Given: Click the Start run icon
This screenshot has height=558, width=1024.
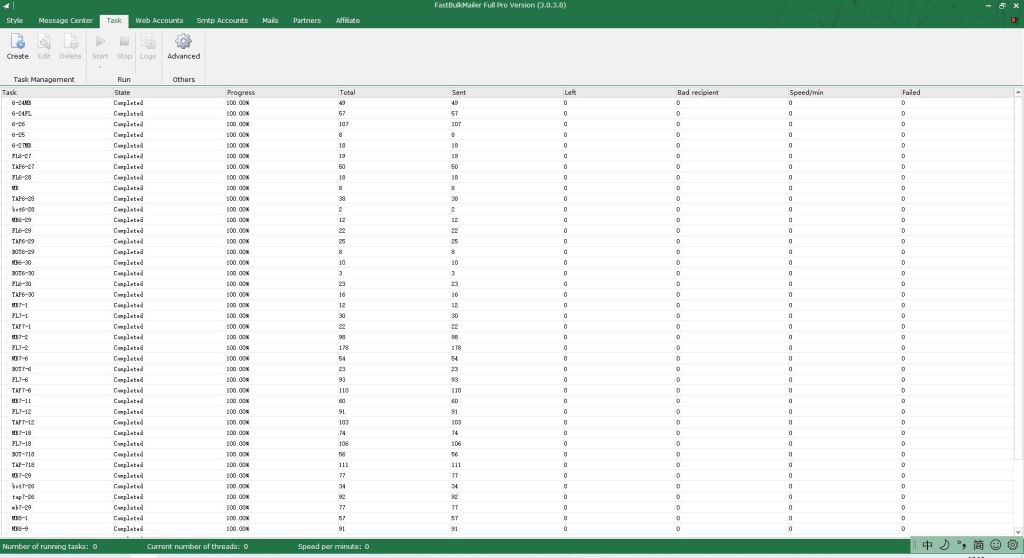Looking at the screenshot, I should tap(100, 45).
